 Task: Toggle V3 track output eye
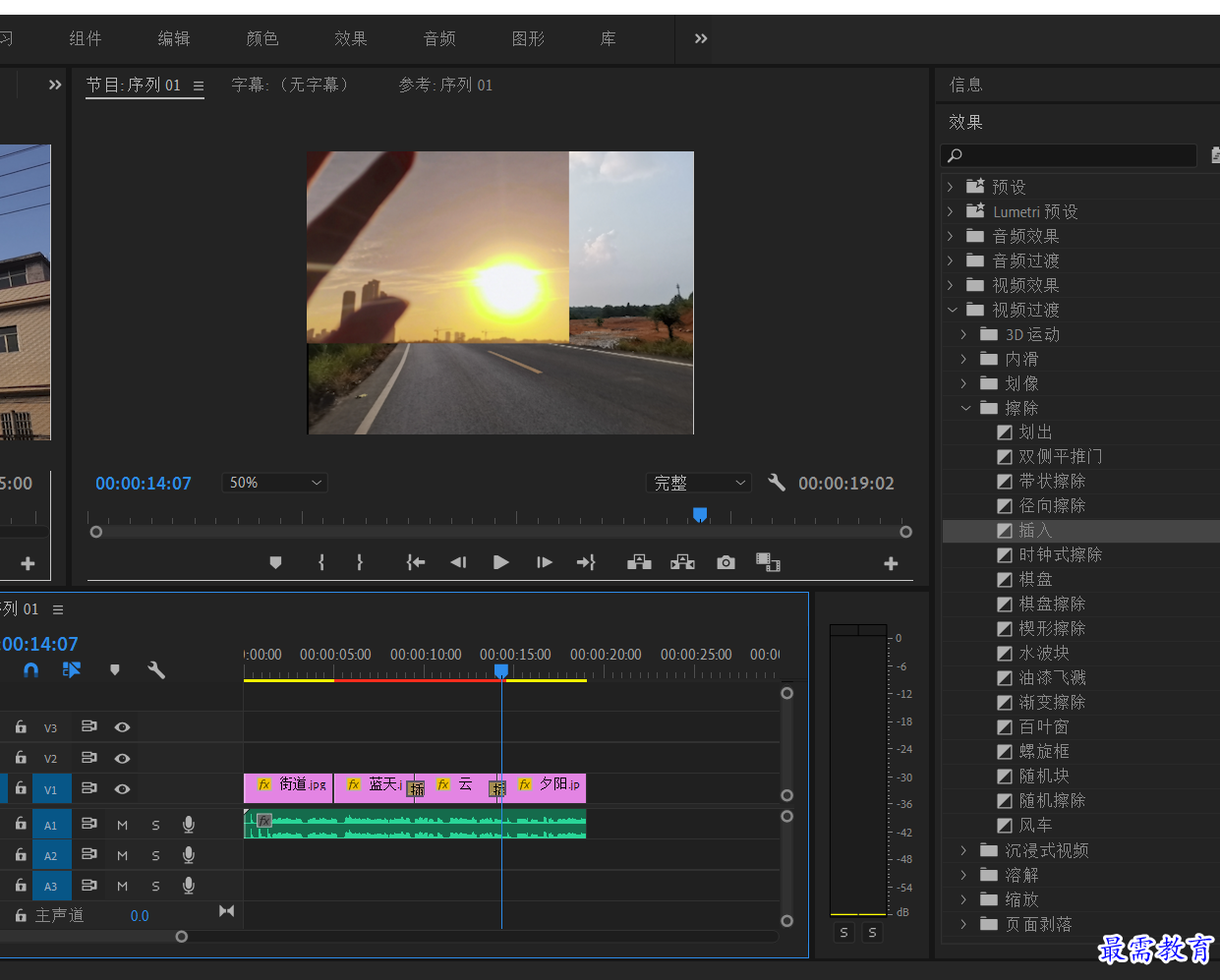click(122, 727)
